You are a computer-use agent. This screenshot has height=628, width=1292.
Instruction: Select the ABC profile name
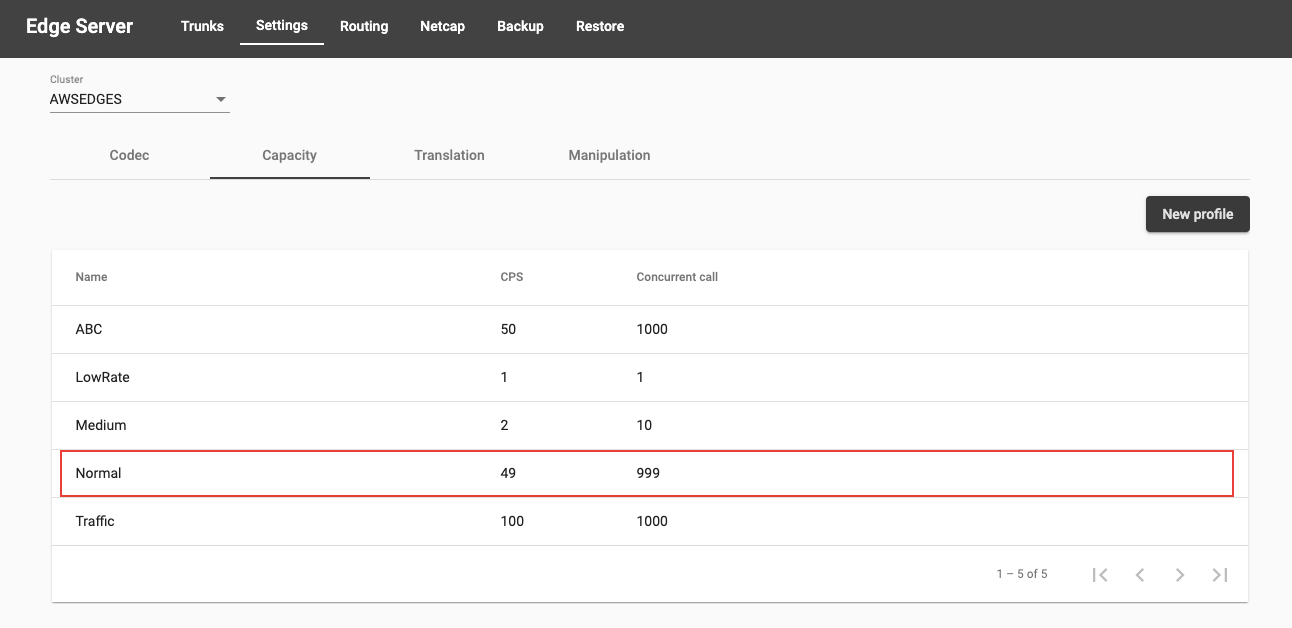pyautogui.click(x=89, y=329)
